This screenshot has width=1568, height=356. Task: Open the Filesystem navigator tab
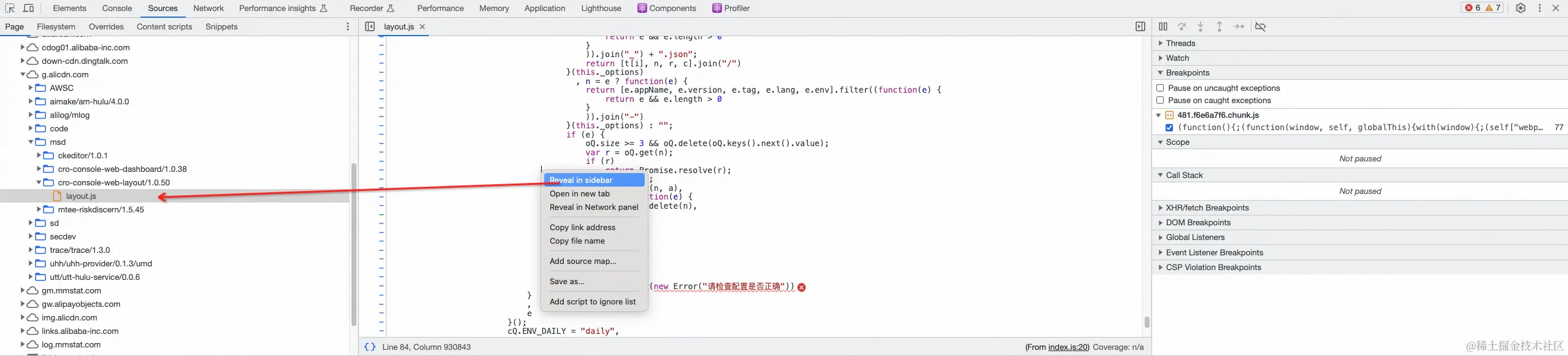tap(56, 26)
